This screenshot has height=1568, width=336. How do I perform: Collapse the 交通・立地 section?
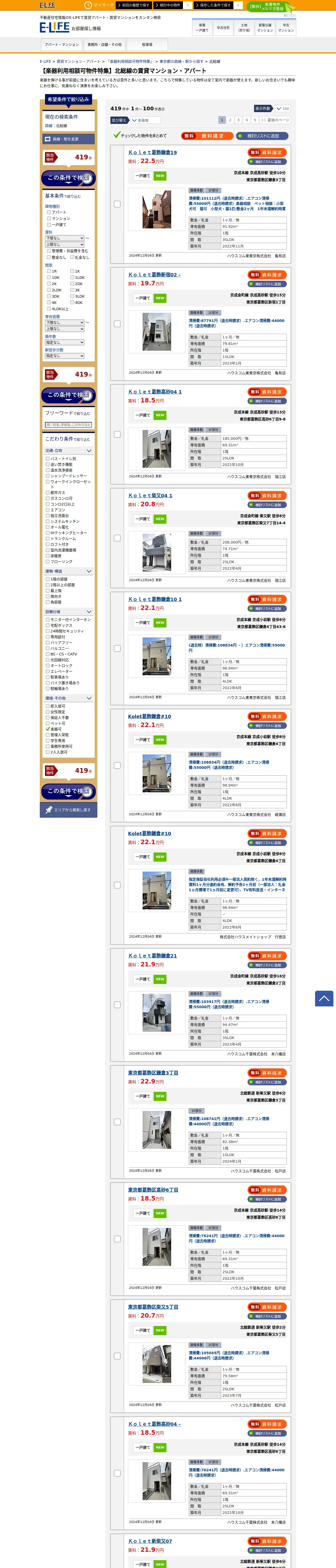(x=68, y=451)
